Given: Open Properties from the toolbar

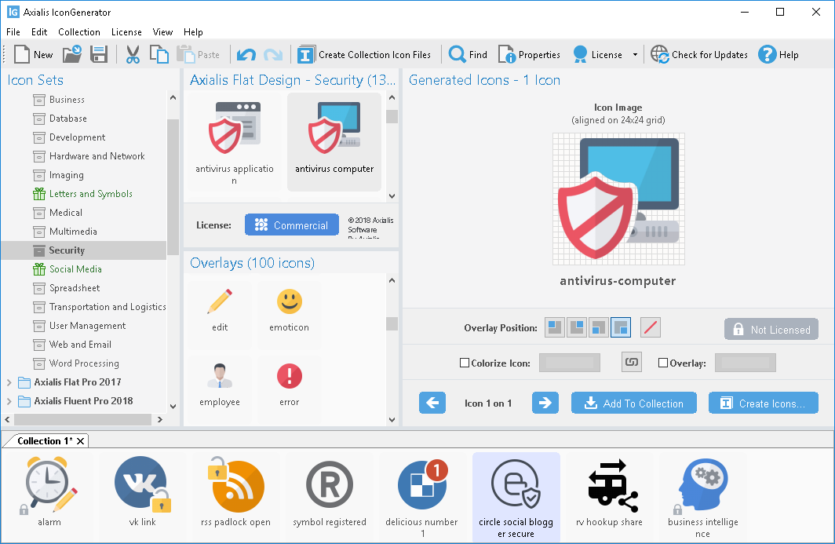Looking at the screenshot, I should [529, 54].
